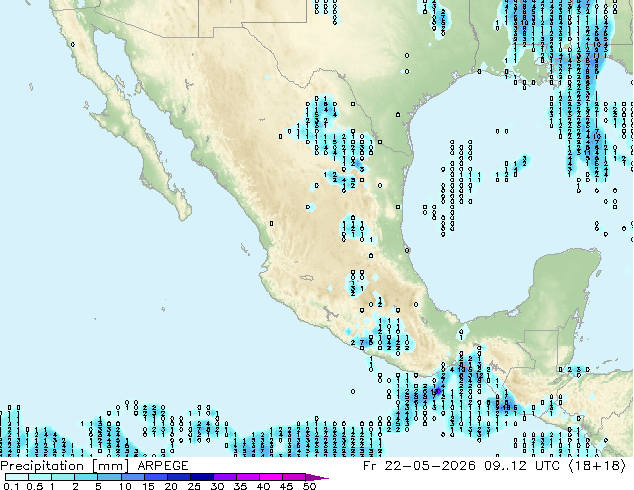Click the '09..12 UTC' time range text
Viewport: 634px width, 490px height.
point(522,466)
